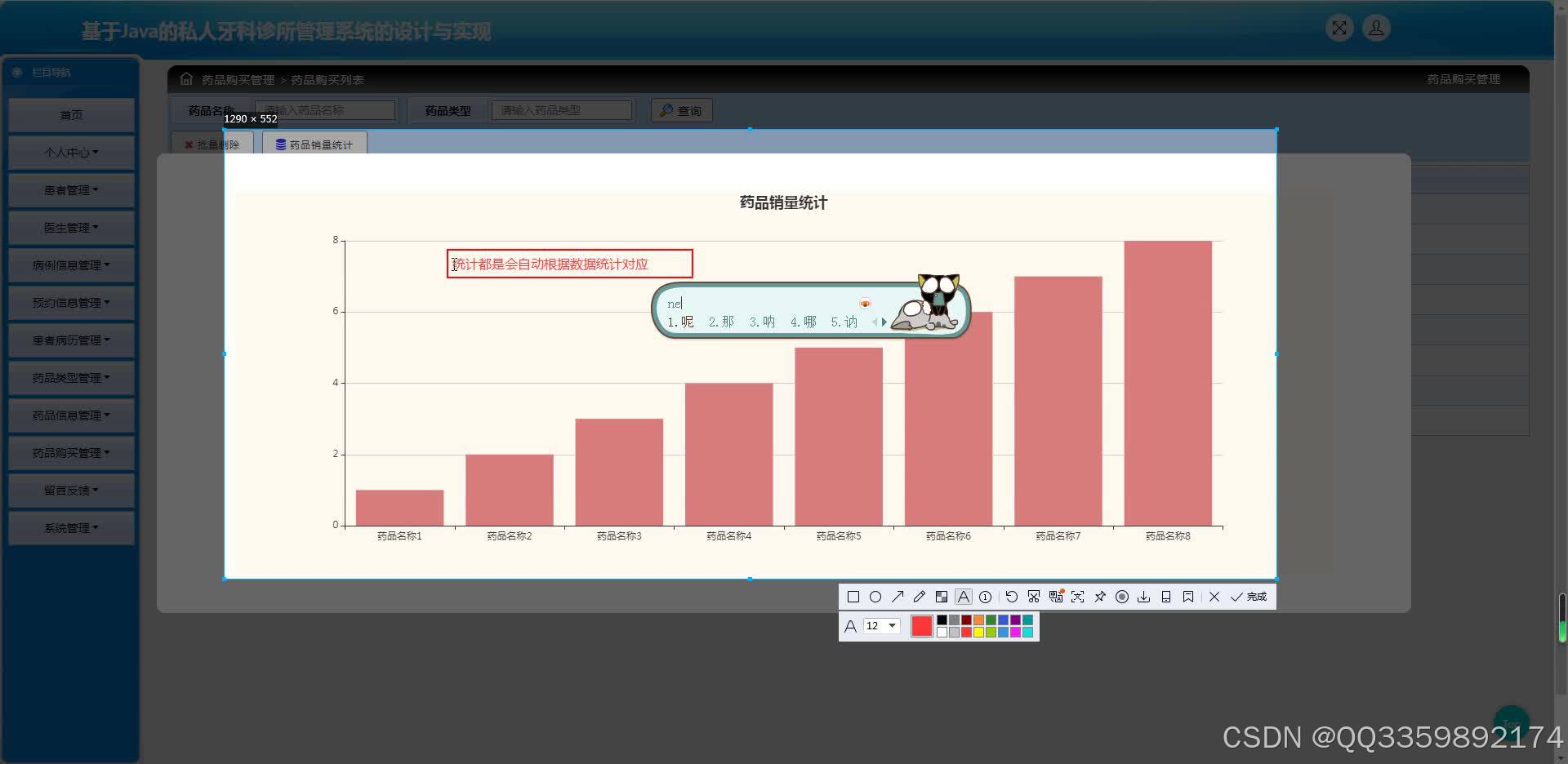
Task: Select the arrow drawing tool
Action: tap(898, 597)
